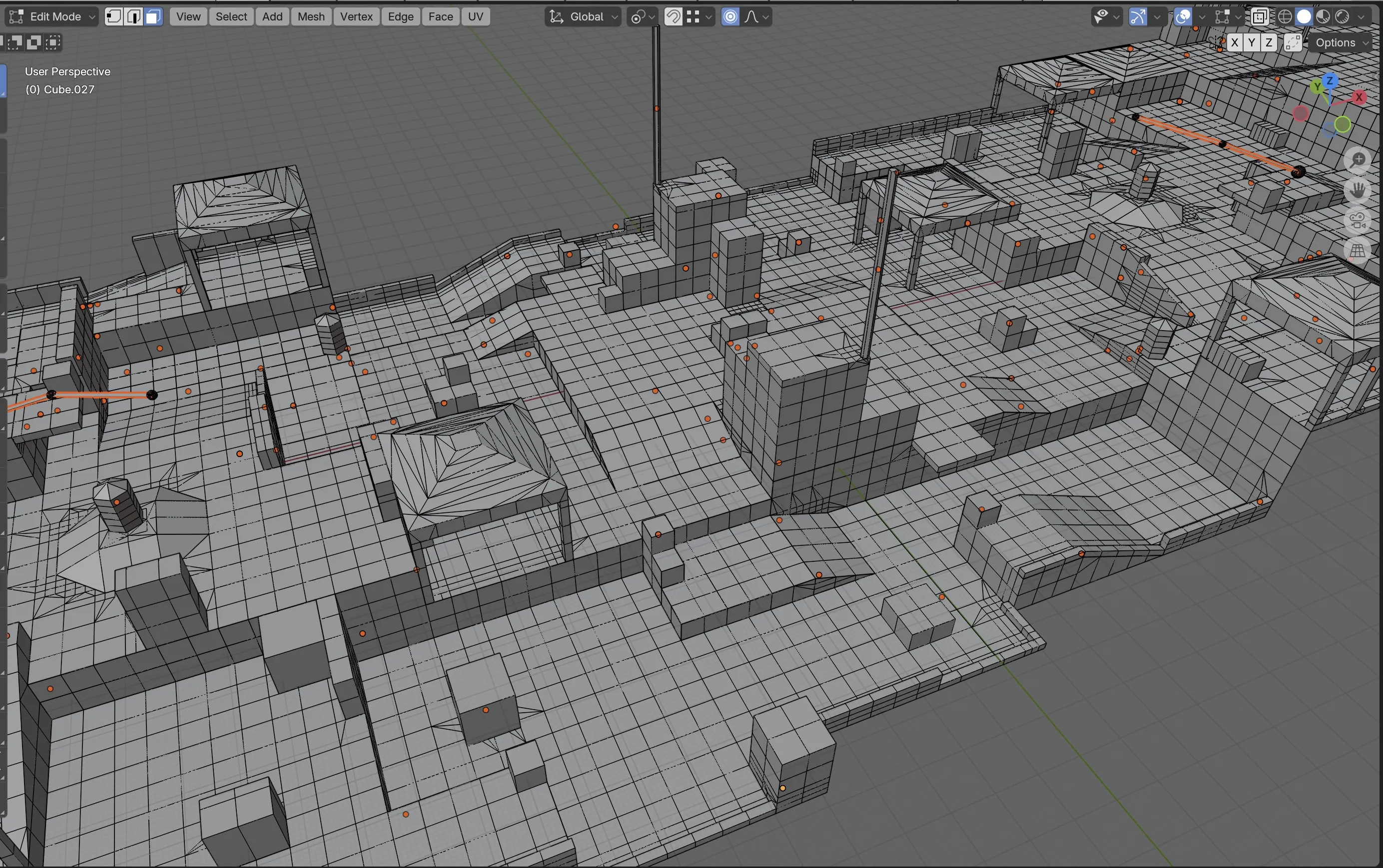The image size is (1383, 868).
Task: Select wireframe viewport shading
Action: [1285, 16]
